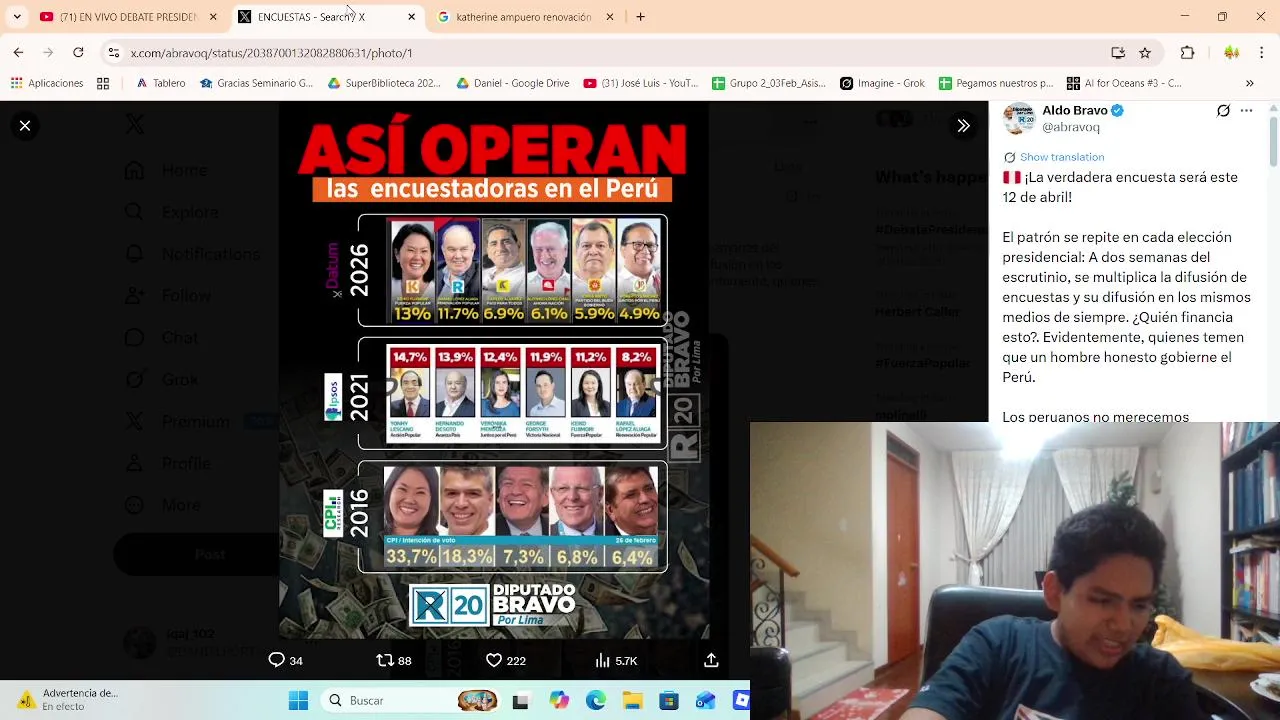The image size is (1280, 720).
Task: Open the Advertencia weather alert widget
Action: [66, 700]
